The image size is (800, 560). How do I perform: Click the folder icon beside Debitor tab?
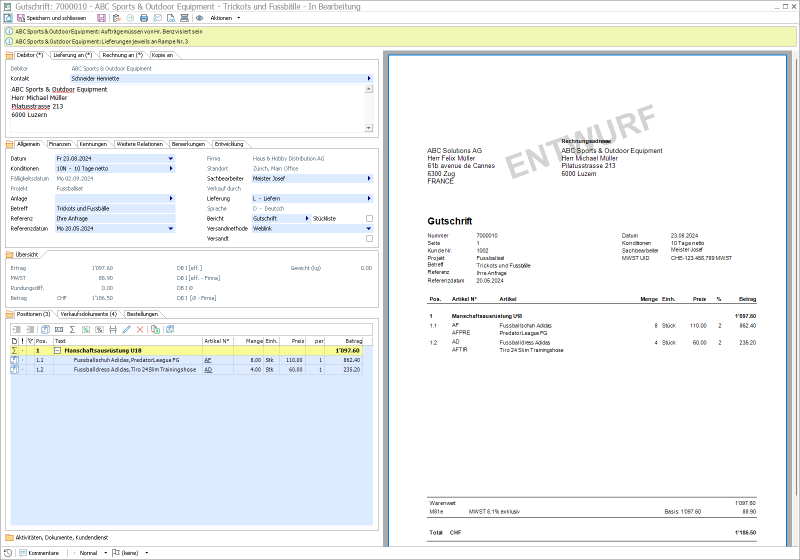coord(9,55)
